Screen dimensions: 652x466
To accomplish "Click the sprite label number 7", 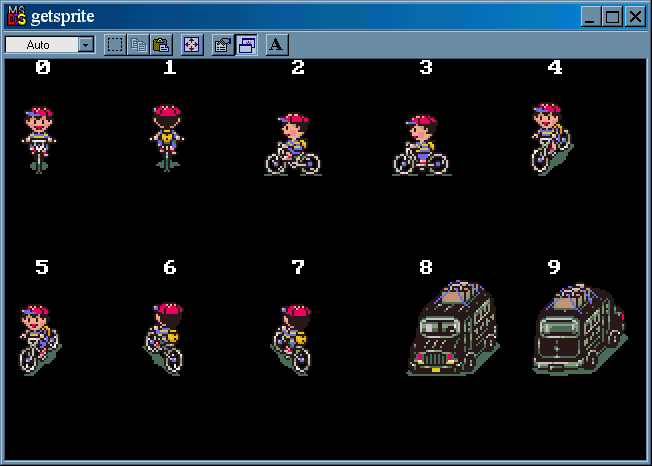I will click(298, 267).
